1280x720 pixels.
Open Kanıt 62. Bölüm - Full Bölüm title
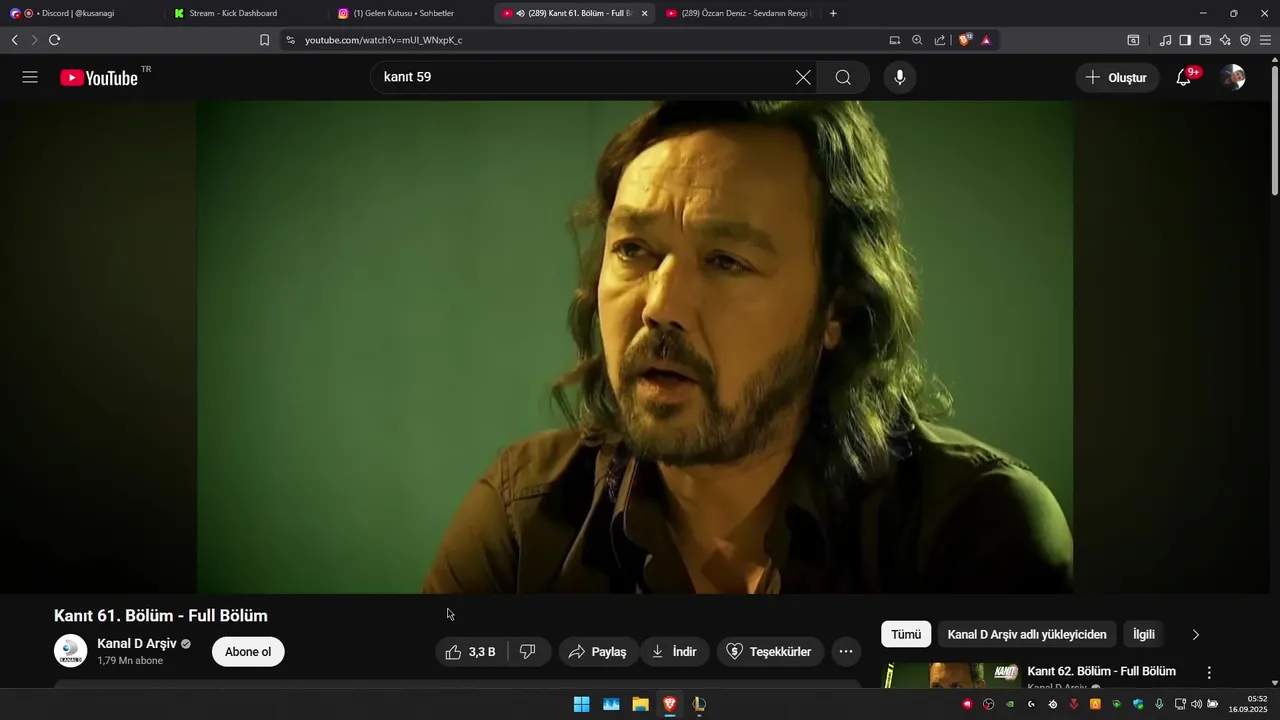[1101, 671]
